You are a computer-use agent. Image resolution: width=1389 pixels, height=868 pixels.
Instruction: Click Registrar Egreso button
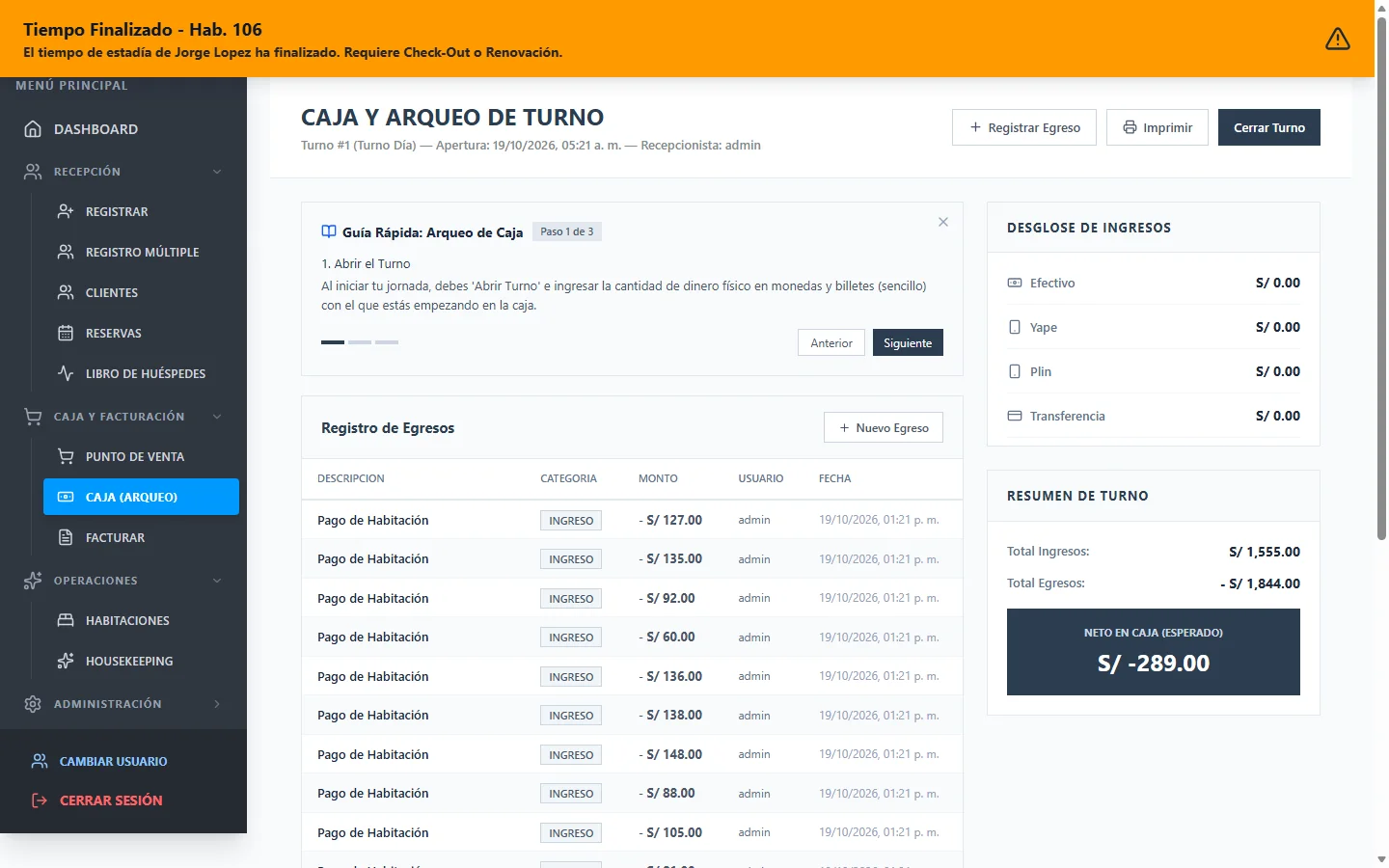click(1024, 127)
